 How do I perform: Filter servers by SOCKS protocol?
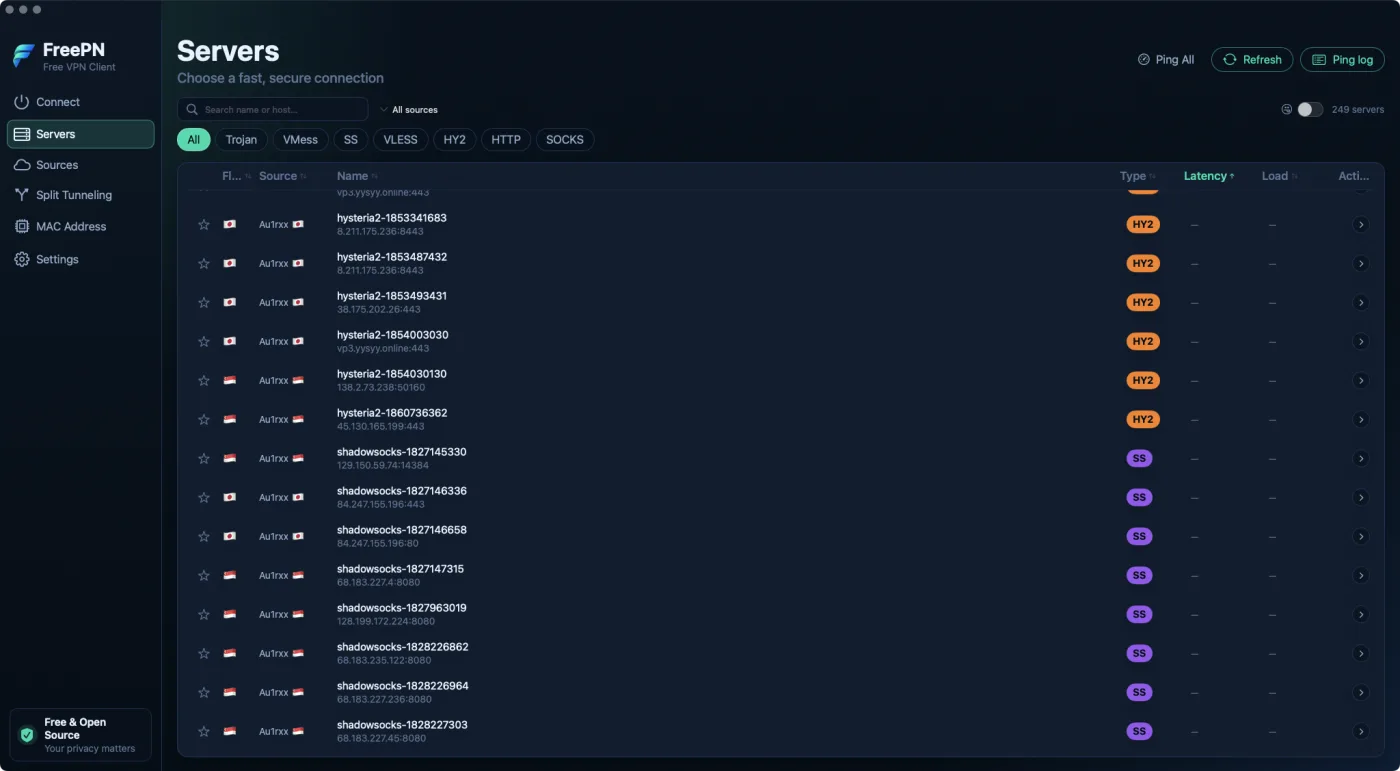click(565, 140)
